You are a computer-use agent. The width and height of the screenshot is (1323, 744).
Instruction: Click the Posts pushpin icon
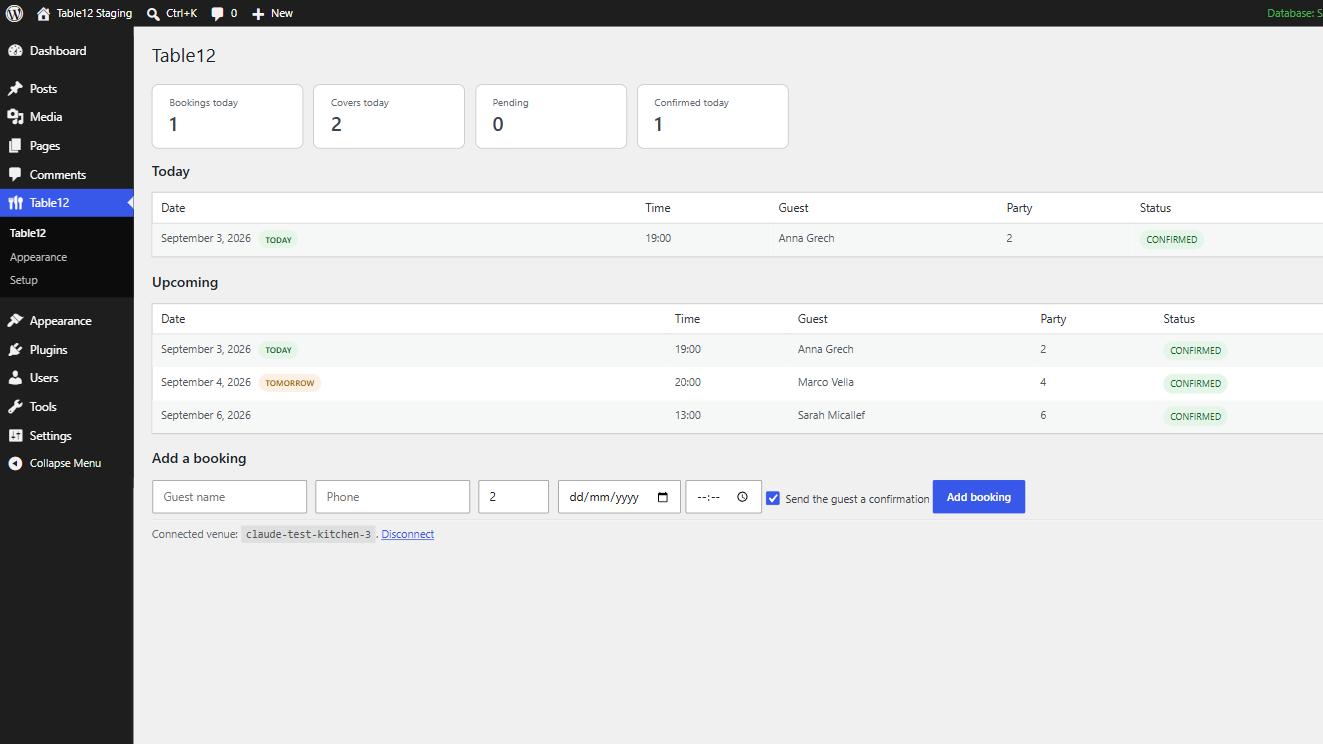15,89
